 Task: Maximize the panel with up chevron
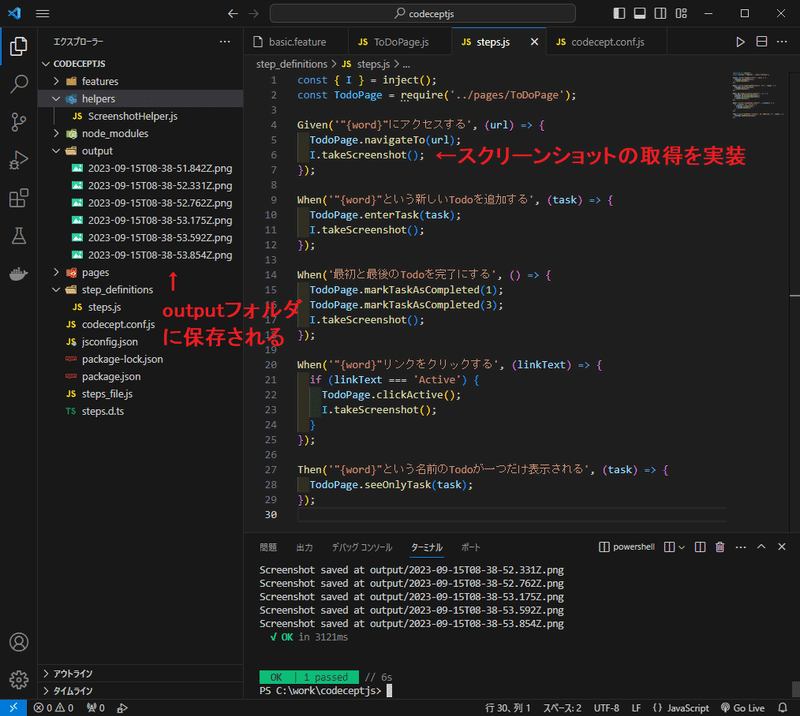point(761,547)
